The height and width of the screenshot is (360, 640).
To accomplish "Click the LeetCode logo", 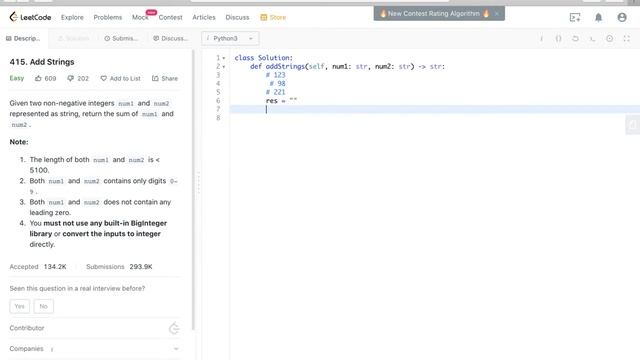I will coord(30,17).
